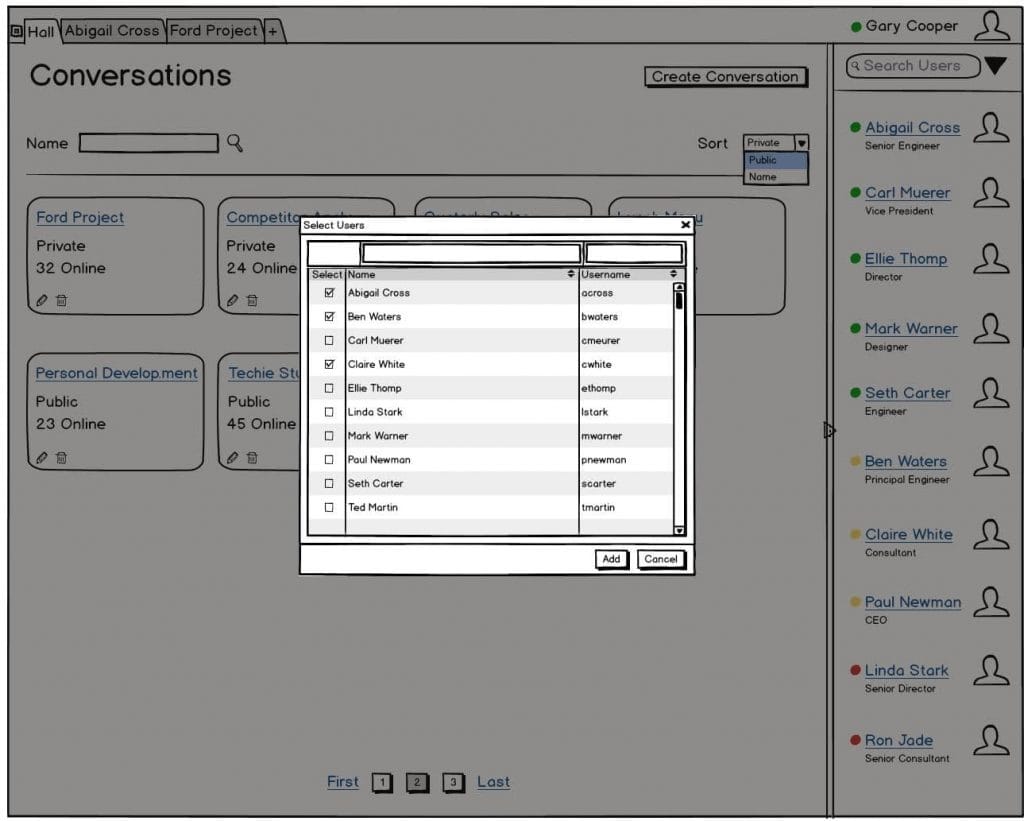Click the conversation Name search field
The width and height of the screenshot is (1024, 821).
click(x=148, y=143)
